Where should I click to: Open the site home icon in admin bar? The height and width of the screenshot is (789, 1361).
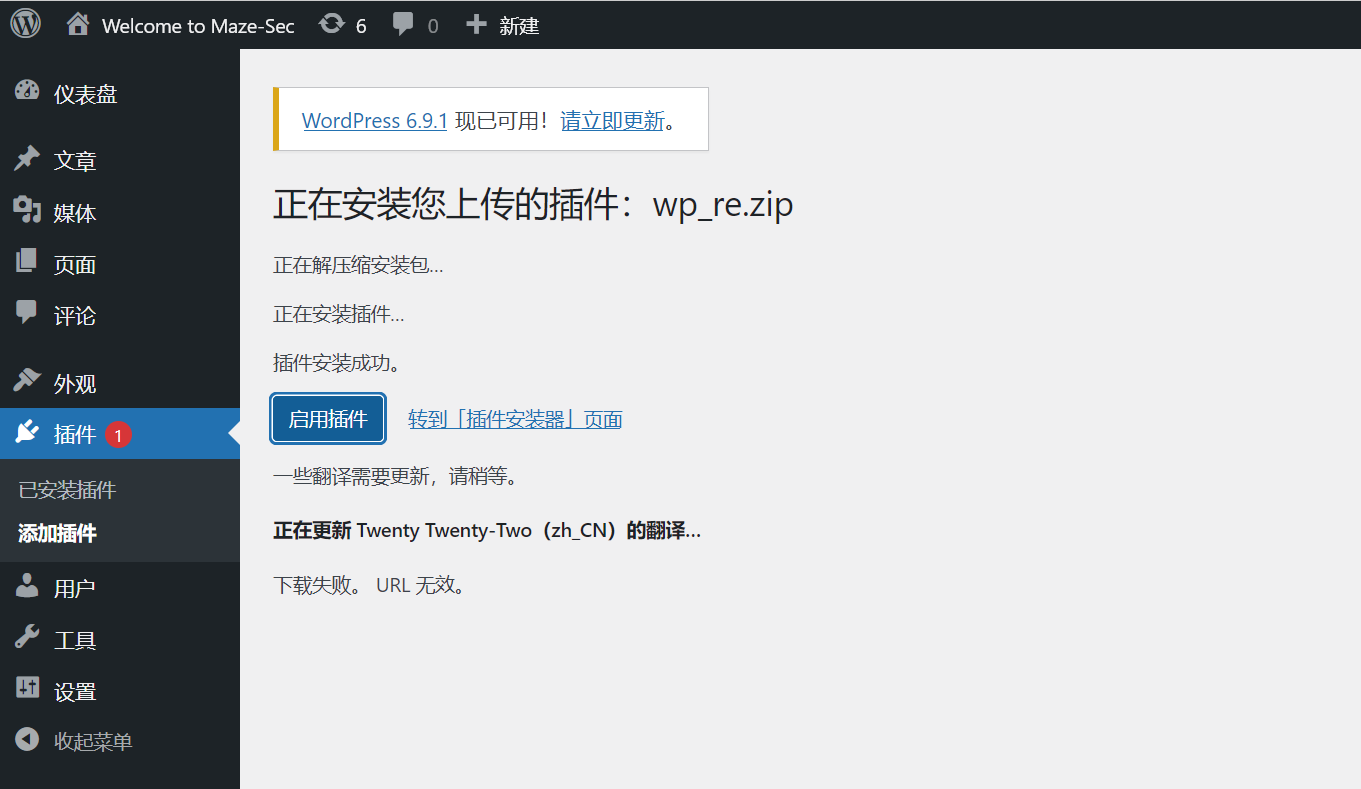(x=78, y=24)
